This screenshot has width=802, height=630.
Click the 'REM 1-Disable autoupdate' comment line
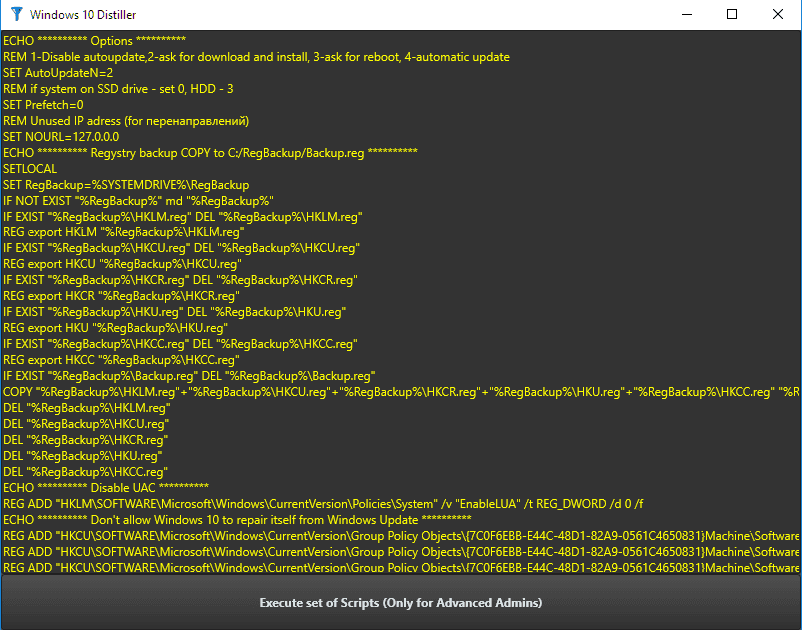pos(256,57)
